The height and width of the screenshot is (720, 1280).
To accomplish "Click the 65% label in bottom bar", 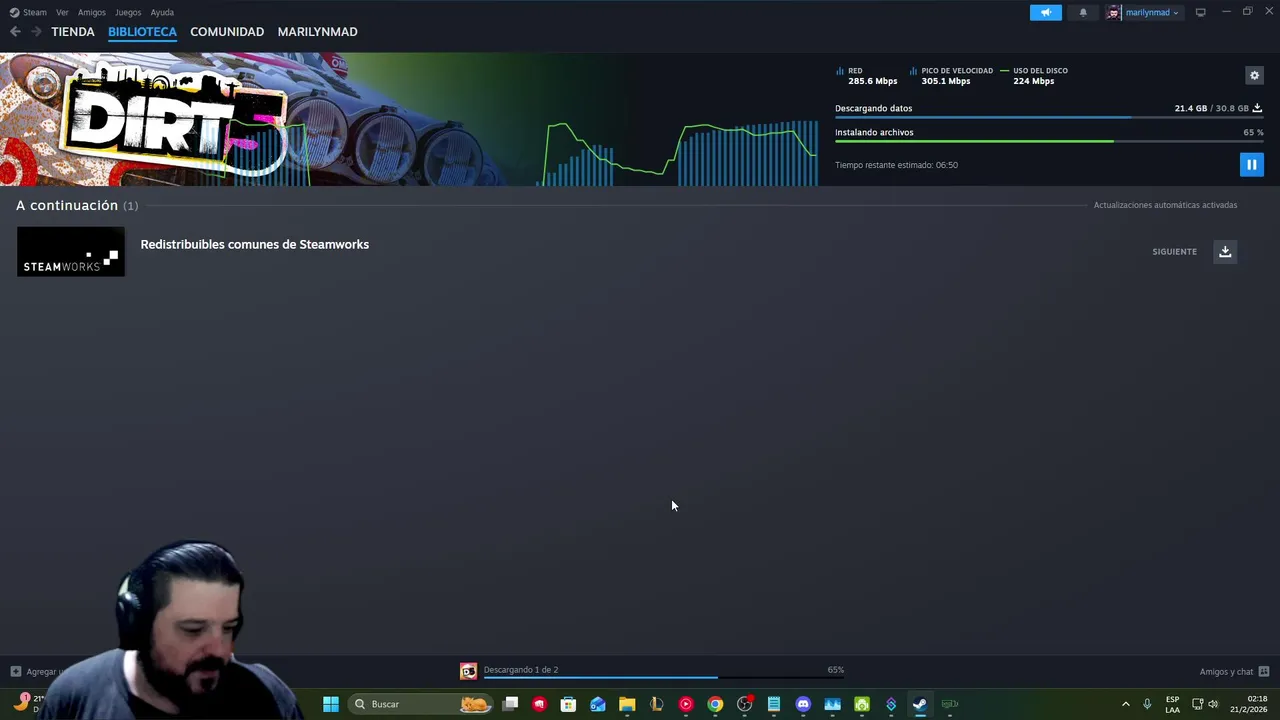I will tap(835, 670).
